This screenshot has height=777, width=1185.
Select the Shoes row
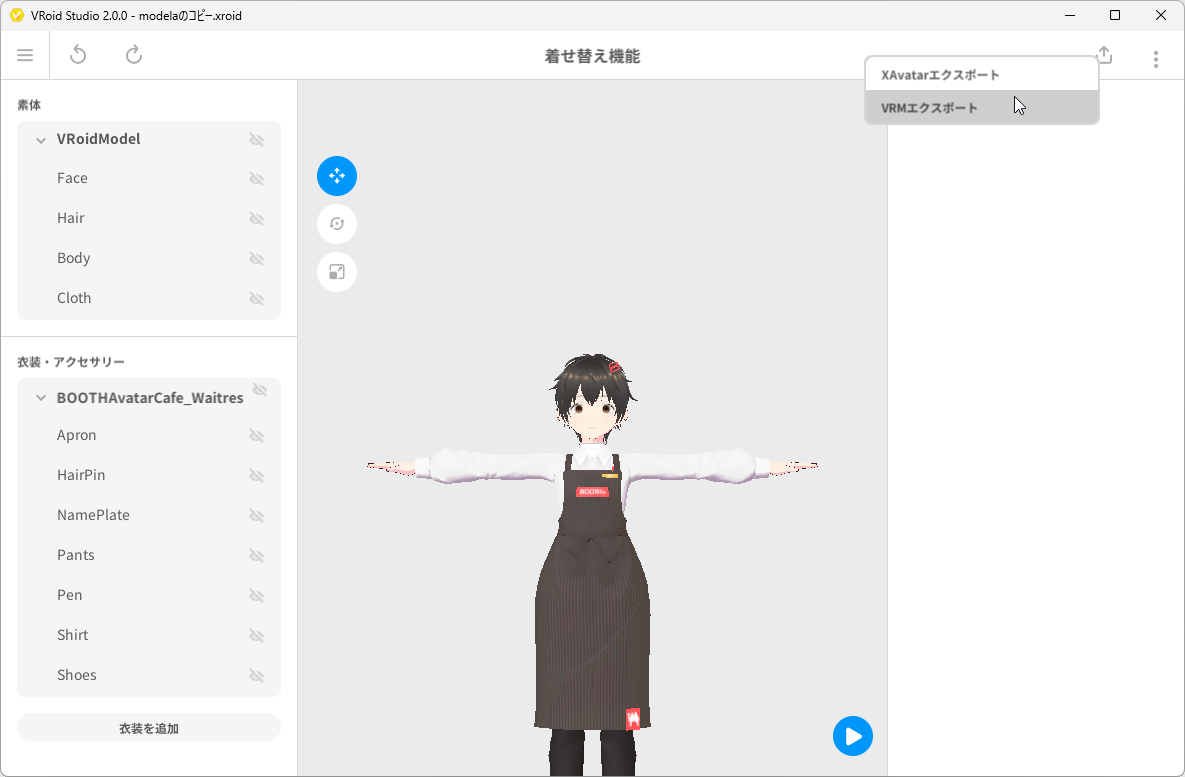coord(149,676)
